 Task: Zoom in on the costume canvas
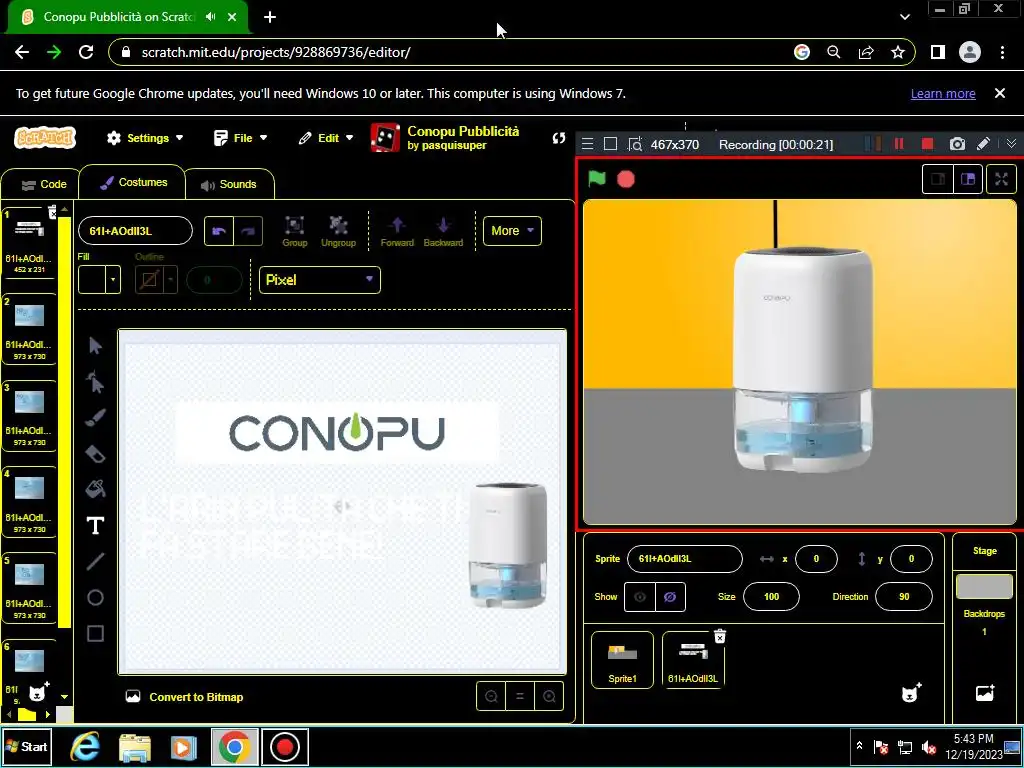click(x=549, y=697)
